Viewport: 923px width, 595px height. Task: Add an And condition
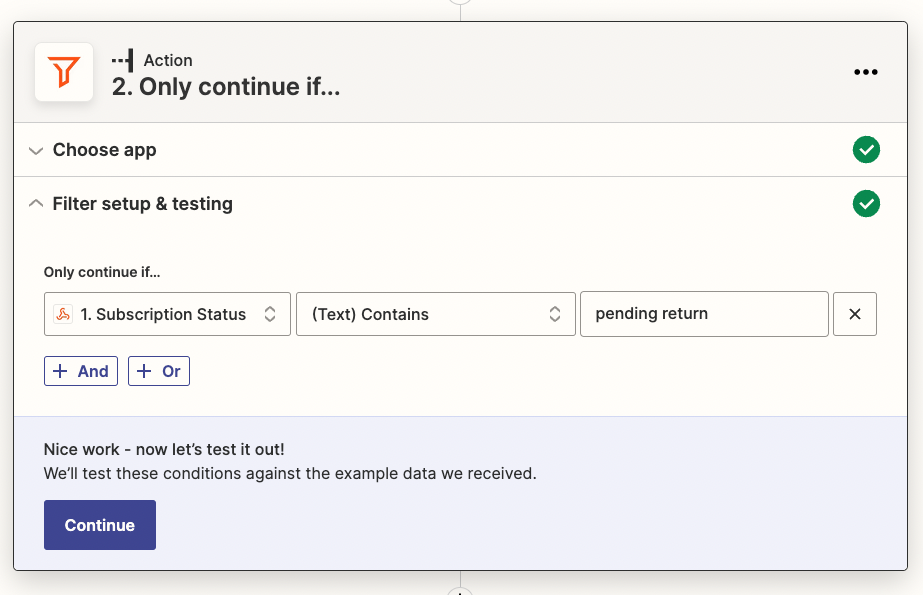click(x=81, y=371)
